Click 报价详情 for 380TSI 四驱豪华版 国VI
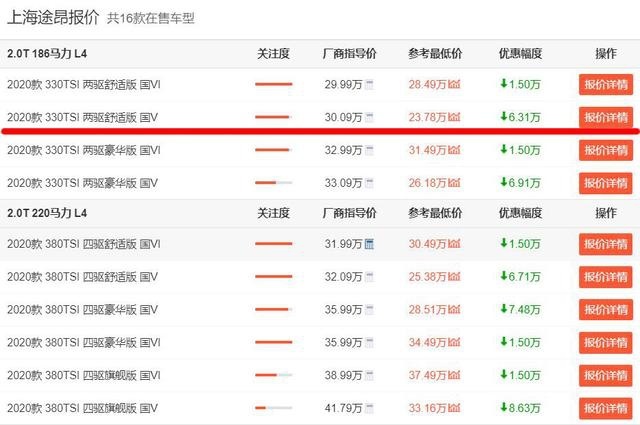The height and width of the screenshot is (425, 640). pos(606,342)
